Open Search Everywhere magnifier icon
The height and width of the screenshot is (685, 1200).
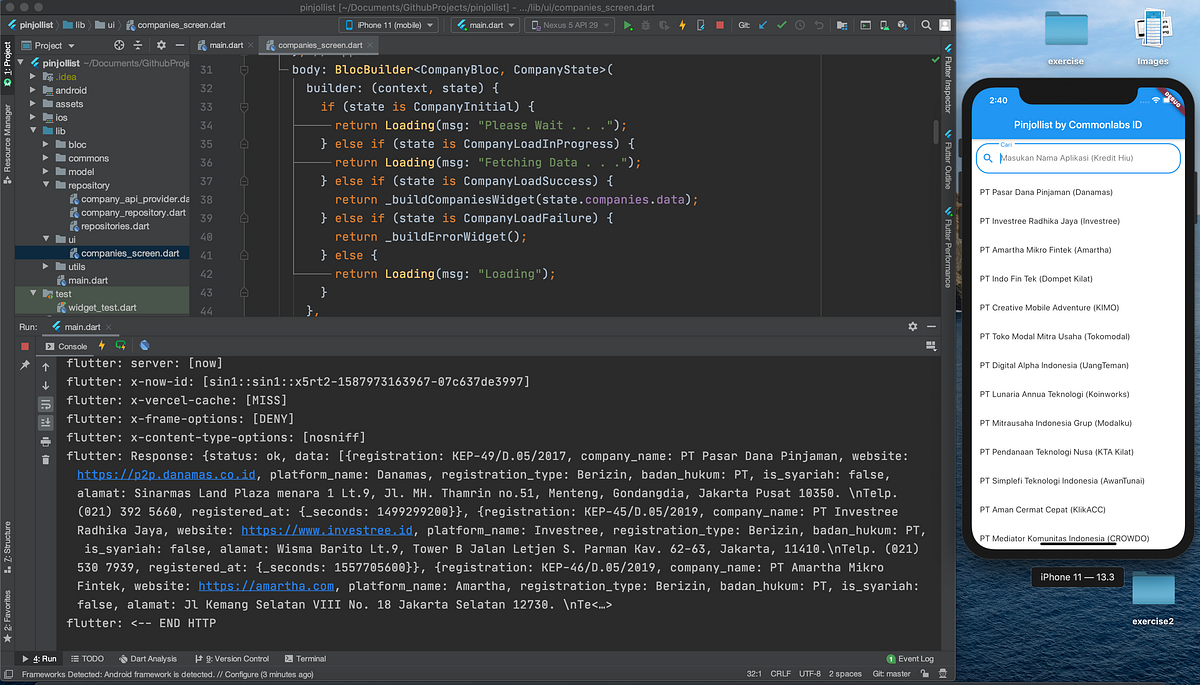[926, 25]
